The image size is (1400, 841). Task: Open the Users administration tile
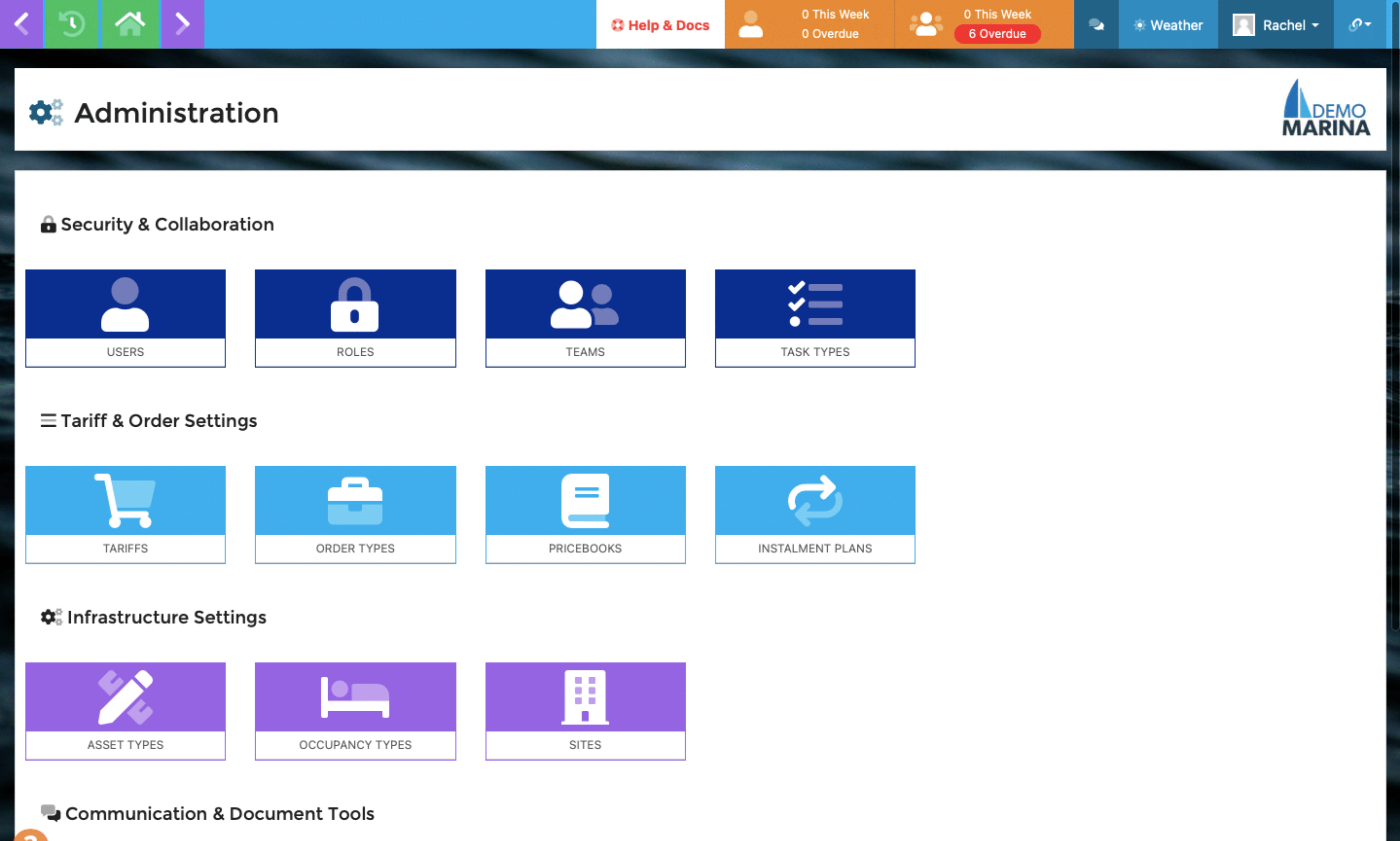[124, 317]
